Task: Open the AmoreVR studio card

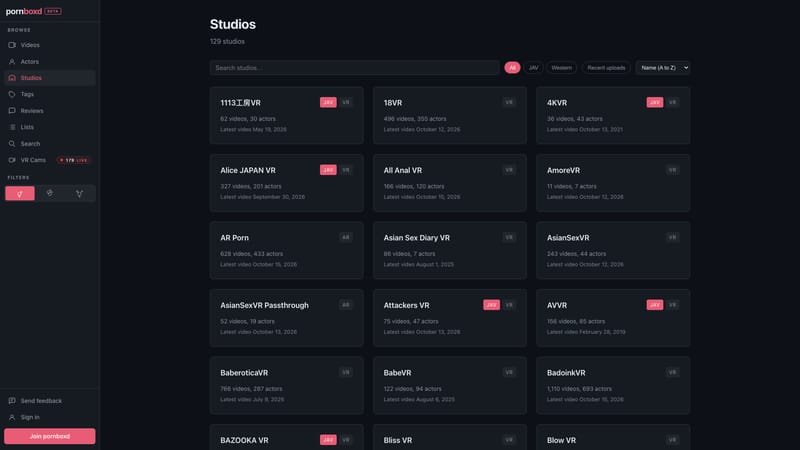Action: pos(613,183)
